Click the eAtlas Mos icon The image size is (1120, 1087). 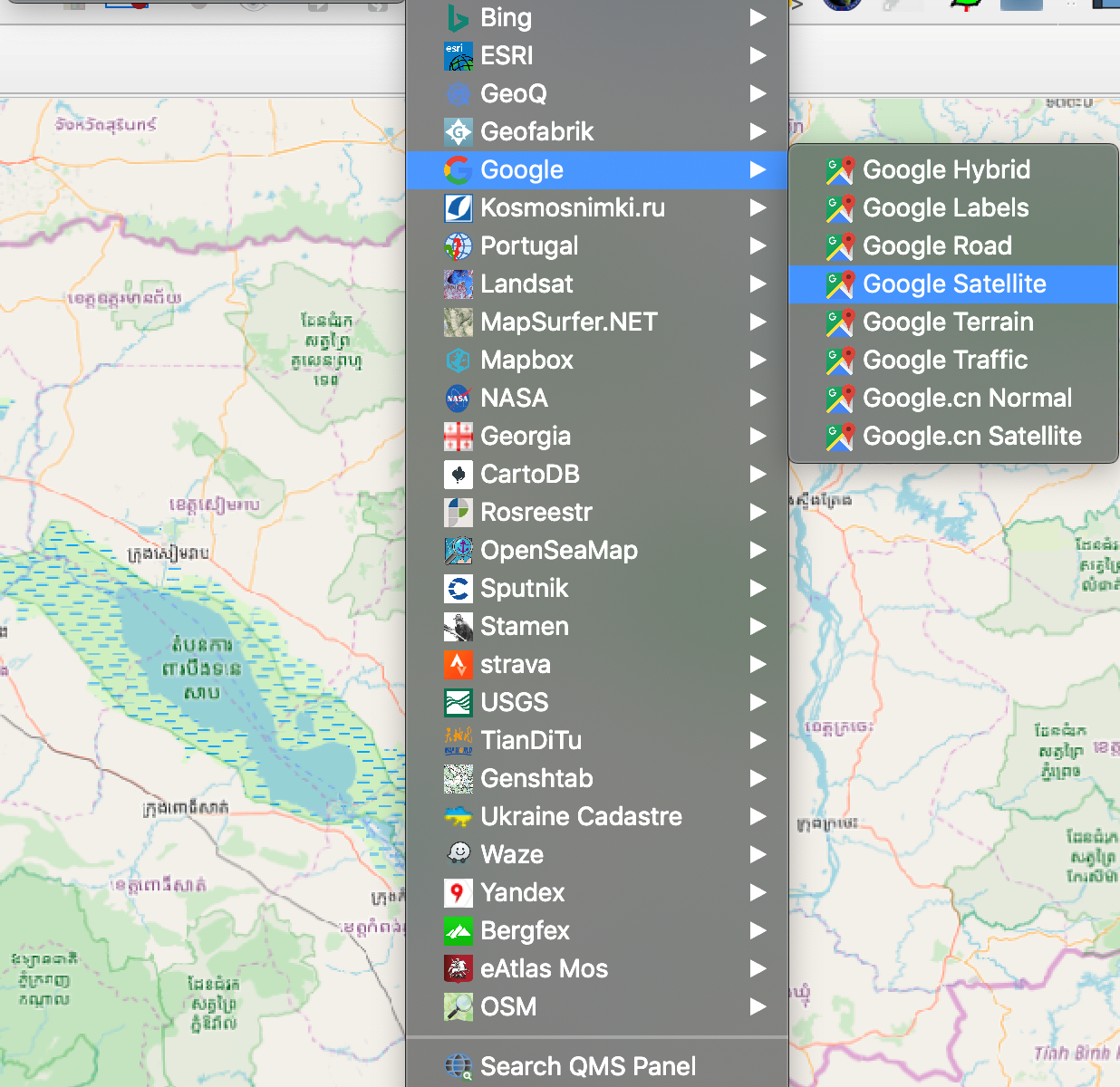pos(459,969)
